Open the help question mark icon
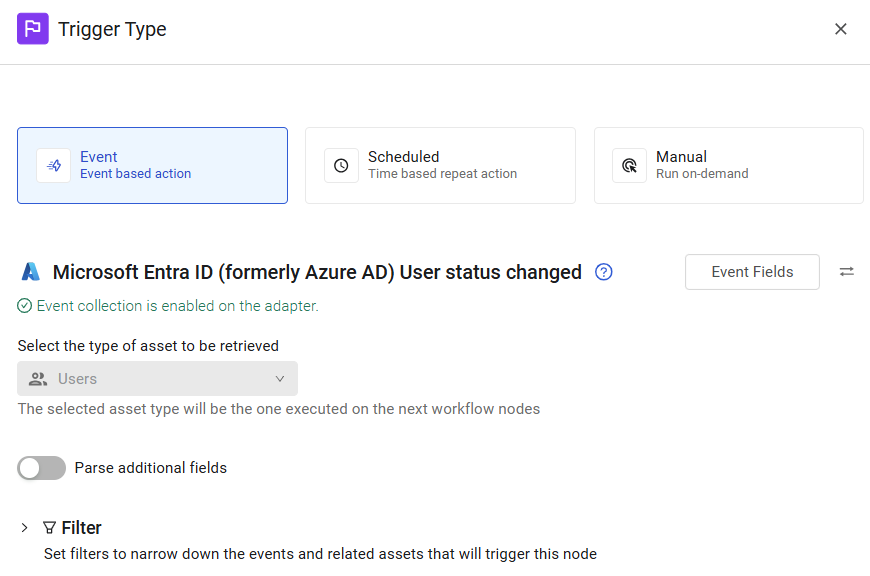This screenshot has height=576, width=870. point(604,272)
